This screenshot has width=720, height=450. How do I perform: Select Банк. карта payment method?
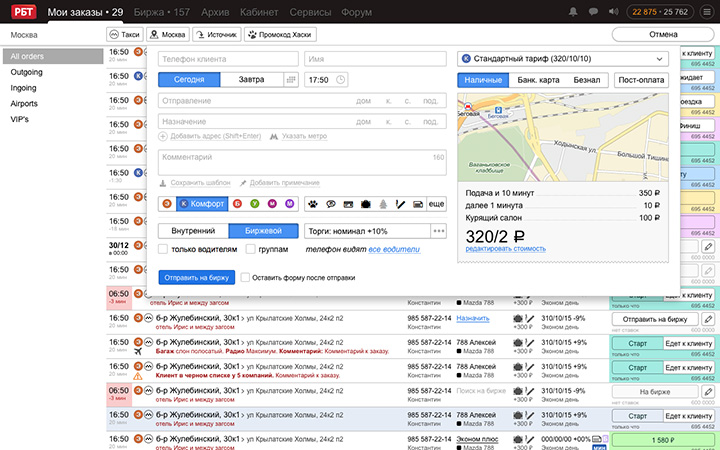coord(538,80)
